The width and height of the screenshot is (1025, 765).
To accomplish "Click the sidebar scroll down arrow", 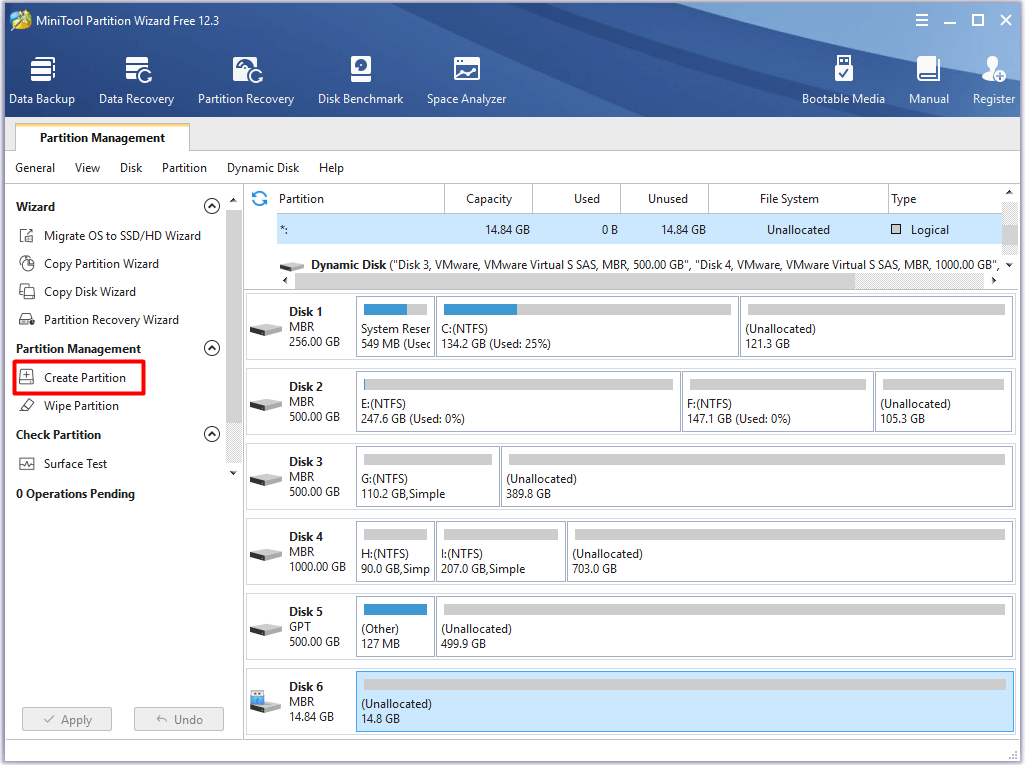I will pyautogui.click(x=233, y=473).
